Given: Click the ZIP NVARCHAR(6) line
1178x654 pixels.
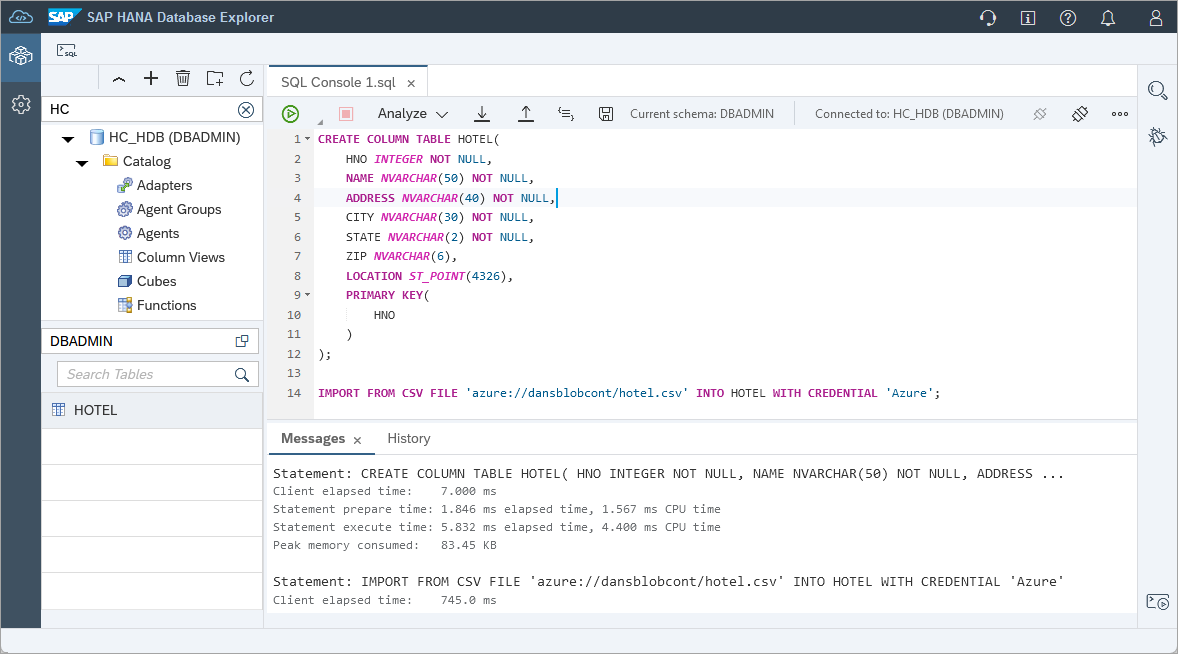Looking at the screenshot, I should pyautogui.click(x=401, y=256).
